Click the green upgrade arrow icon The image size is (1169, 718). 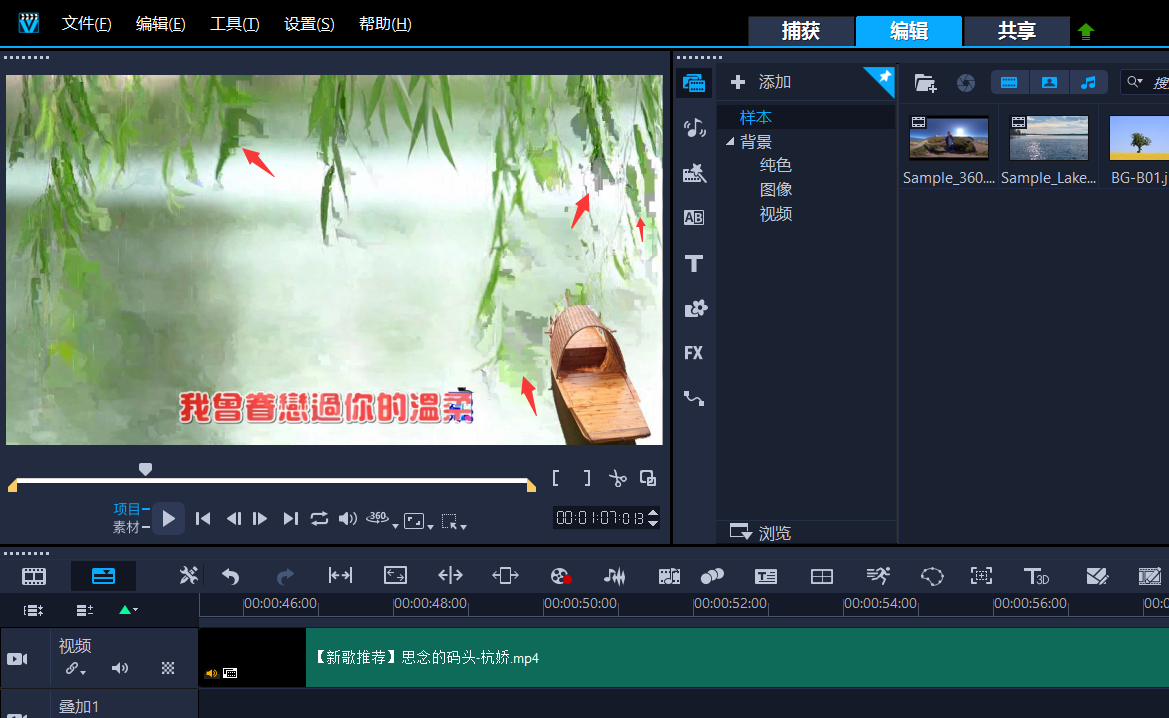coord(1086,31)
